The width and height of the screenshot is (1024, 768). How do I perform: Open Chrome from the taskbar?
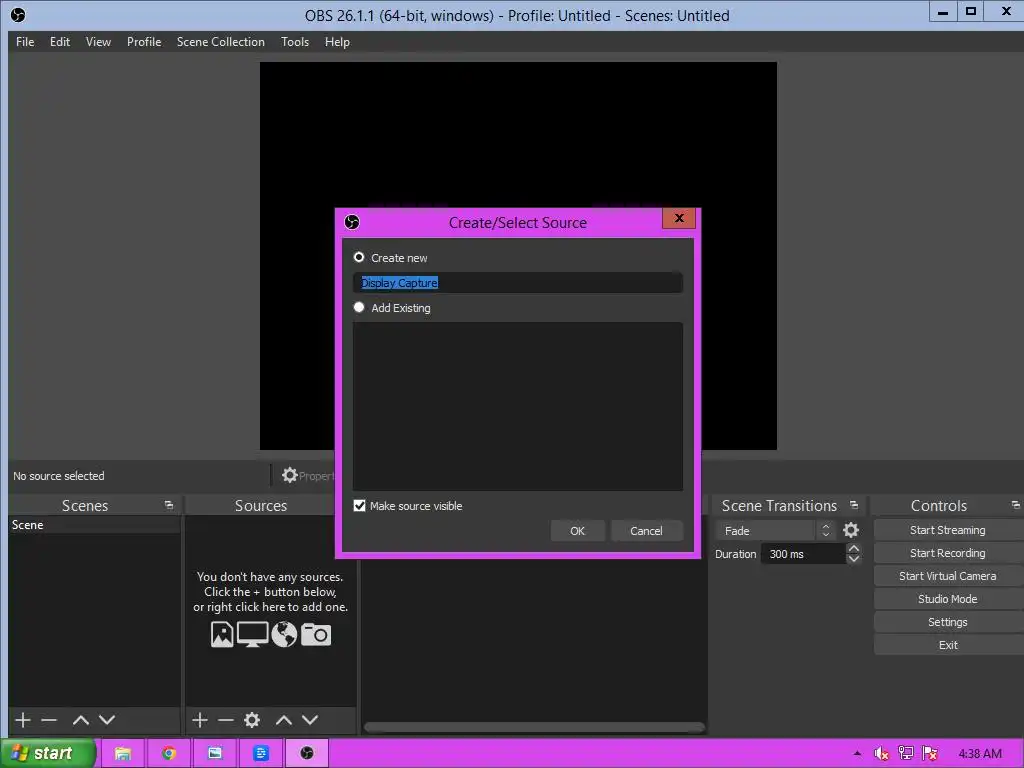coord(168,753)
